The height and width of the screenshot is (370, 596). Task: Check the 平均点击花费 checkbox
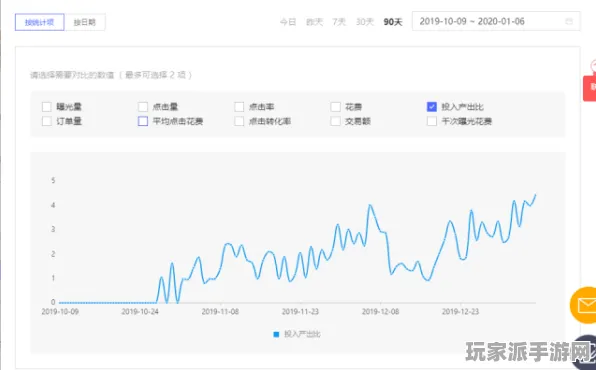(x=143, y=121)
